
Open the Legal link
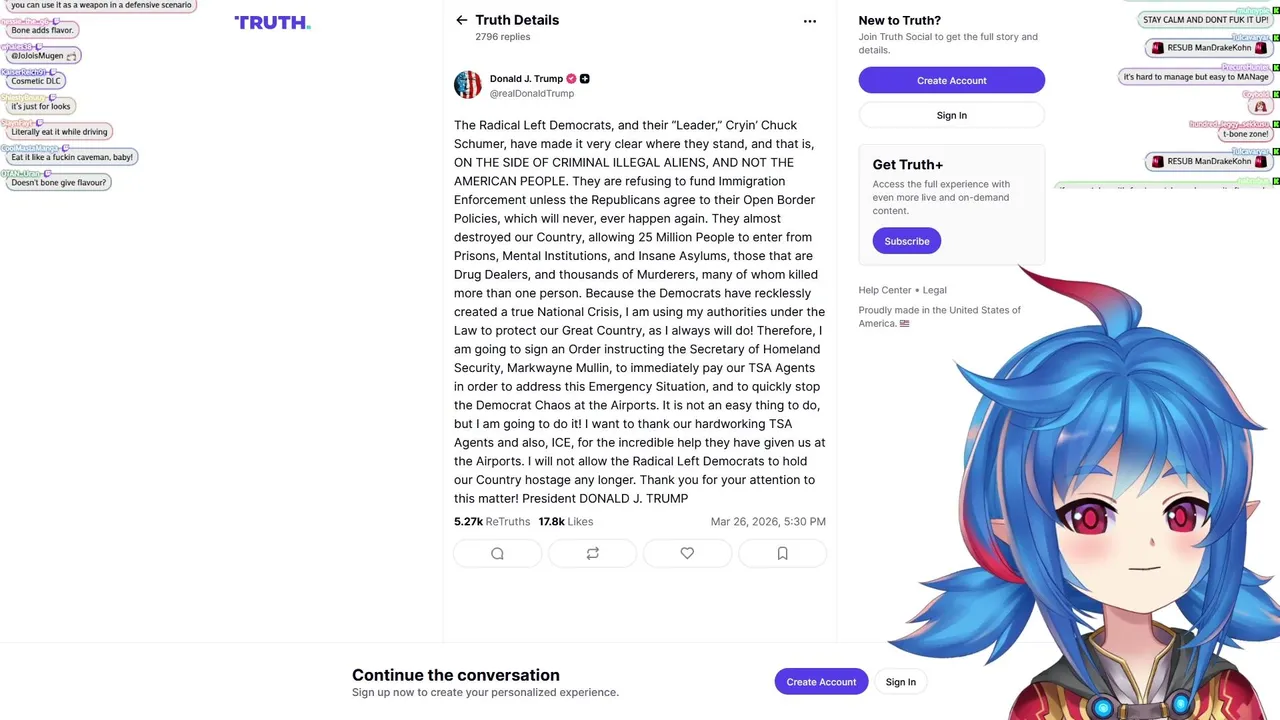pos(934,290)
